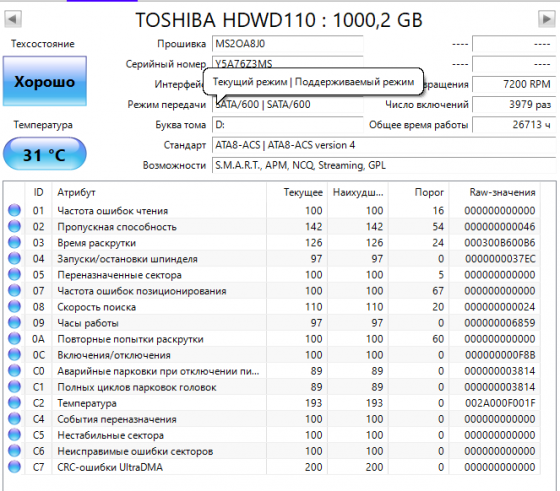This screenshot has width=560, height=491.
Task: Select power-on count value 3979 раз
Action: click(x=514, y=104)
